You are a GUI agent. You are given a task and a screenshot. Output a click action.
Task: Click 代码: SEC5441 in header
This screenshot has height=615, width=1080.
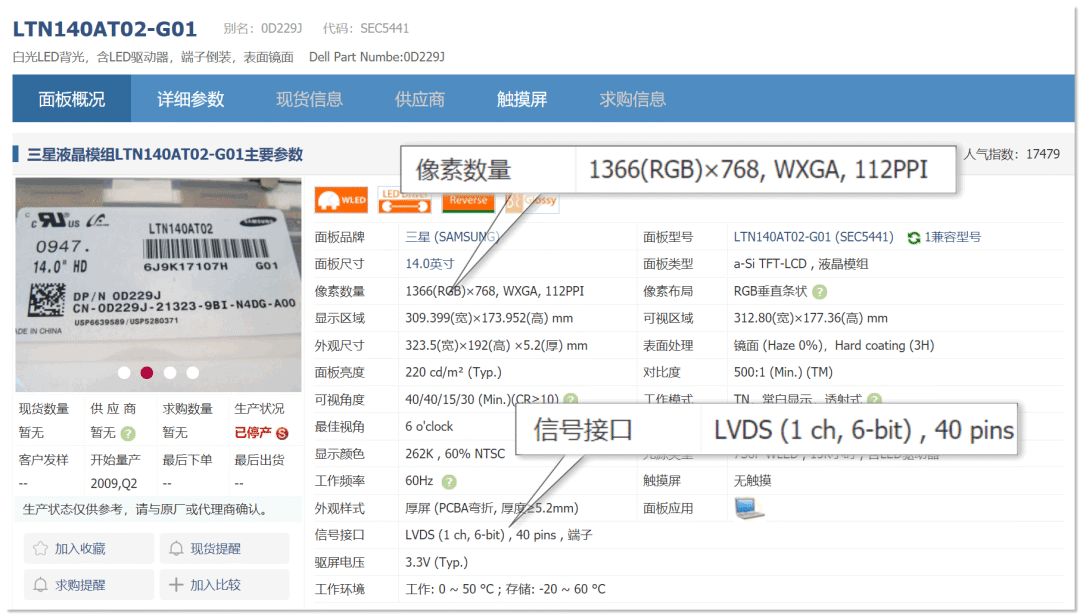coord(366,28)
